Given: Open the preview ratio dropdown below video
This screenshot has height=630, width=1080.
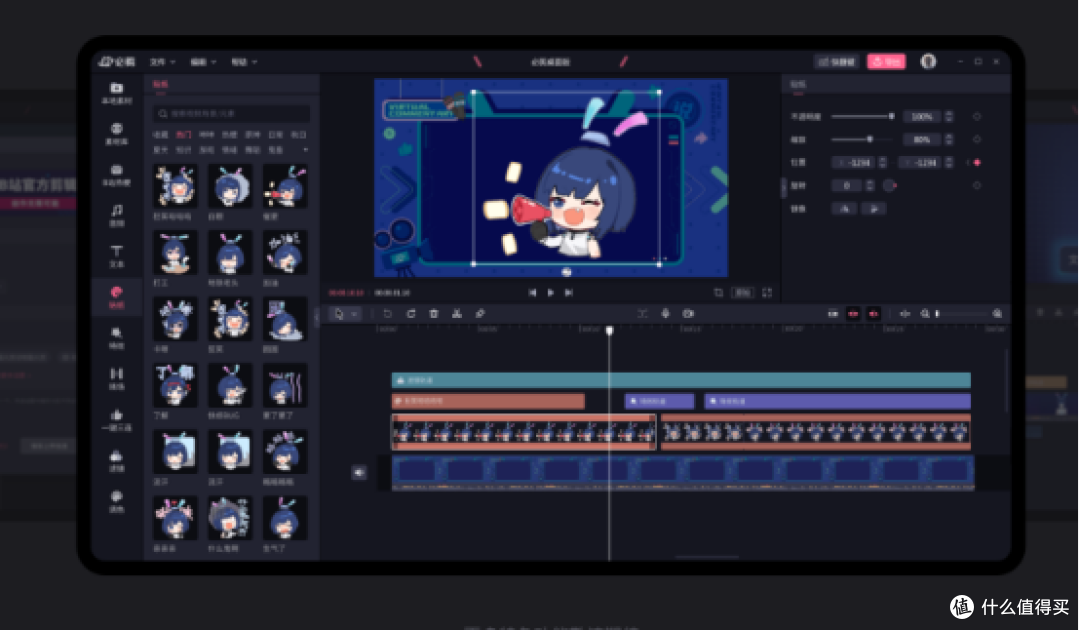Looking at the screenshot, I should pos(743,293).
